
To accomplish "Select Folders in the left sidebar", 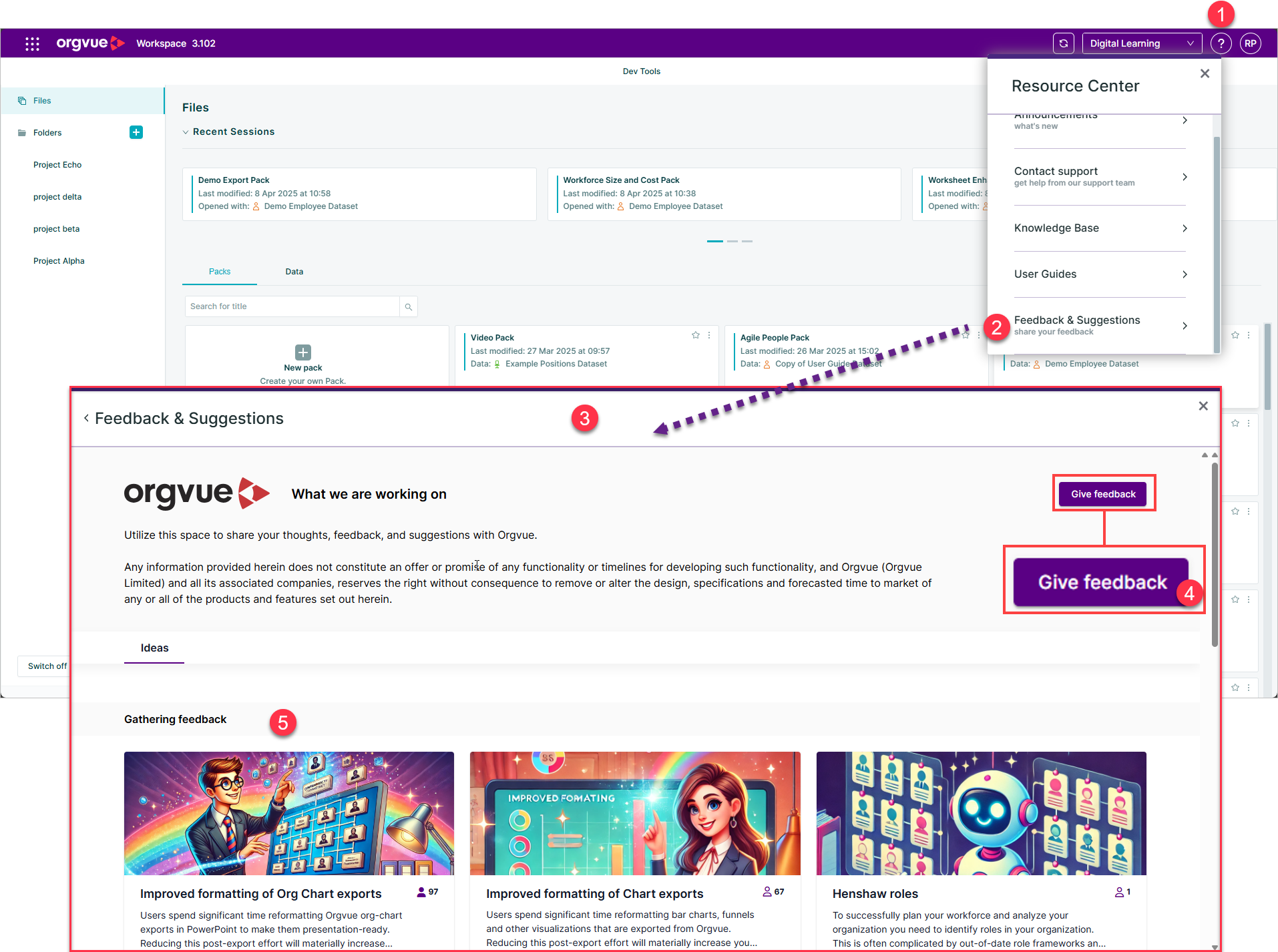I will pyautogui.click(x=47, y=133).
